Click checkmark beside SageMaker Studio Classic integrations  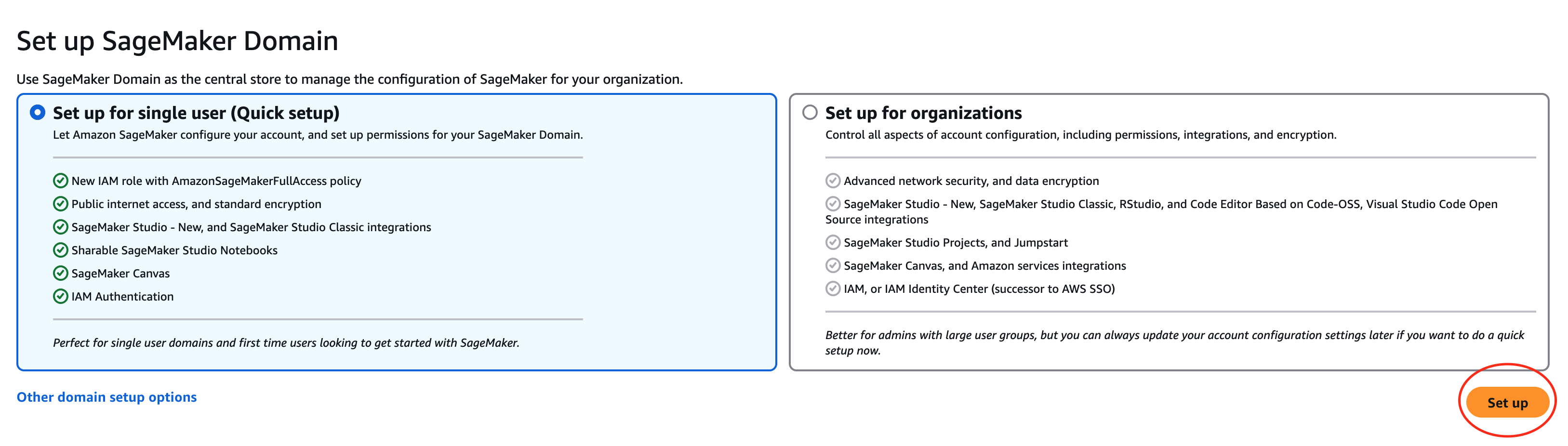[60, 227]
